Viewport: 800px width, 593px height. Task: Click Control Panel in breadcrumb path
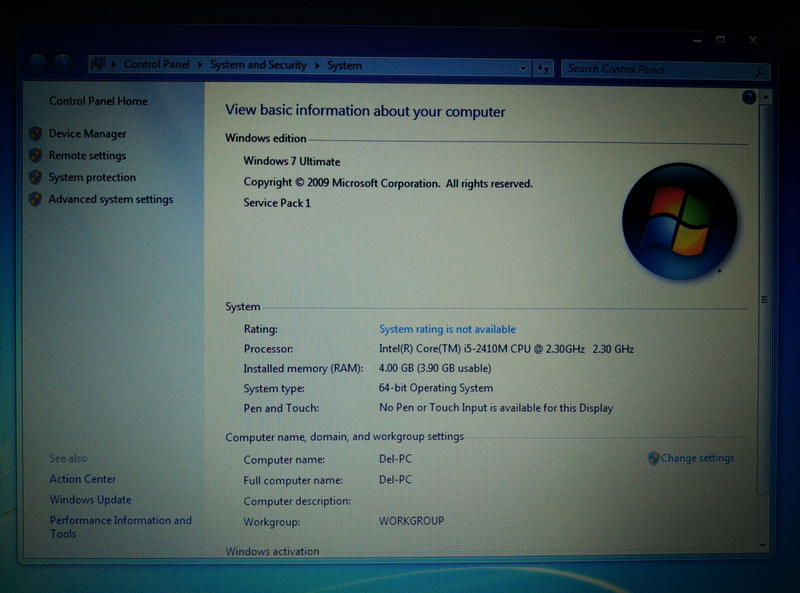point(157,64)
